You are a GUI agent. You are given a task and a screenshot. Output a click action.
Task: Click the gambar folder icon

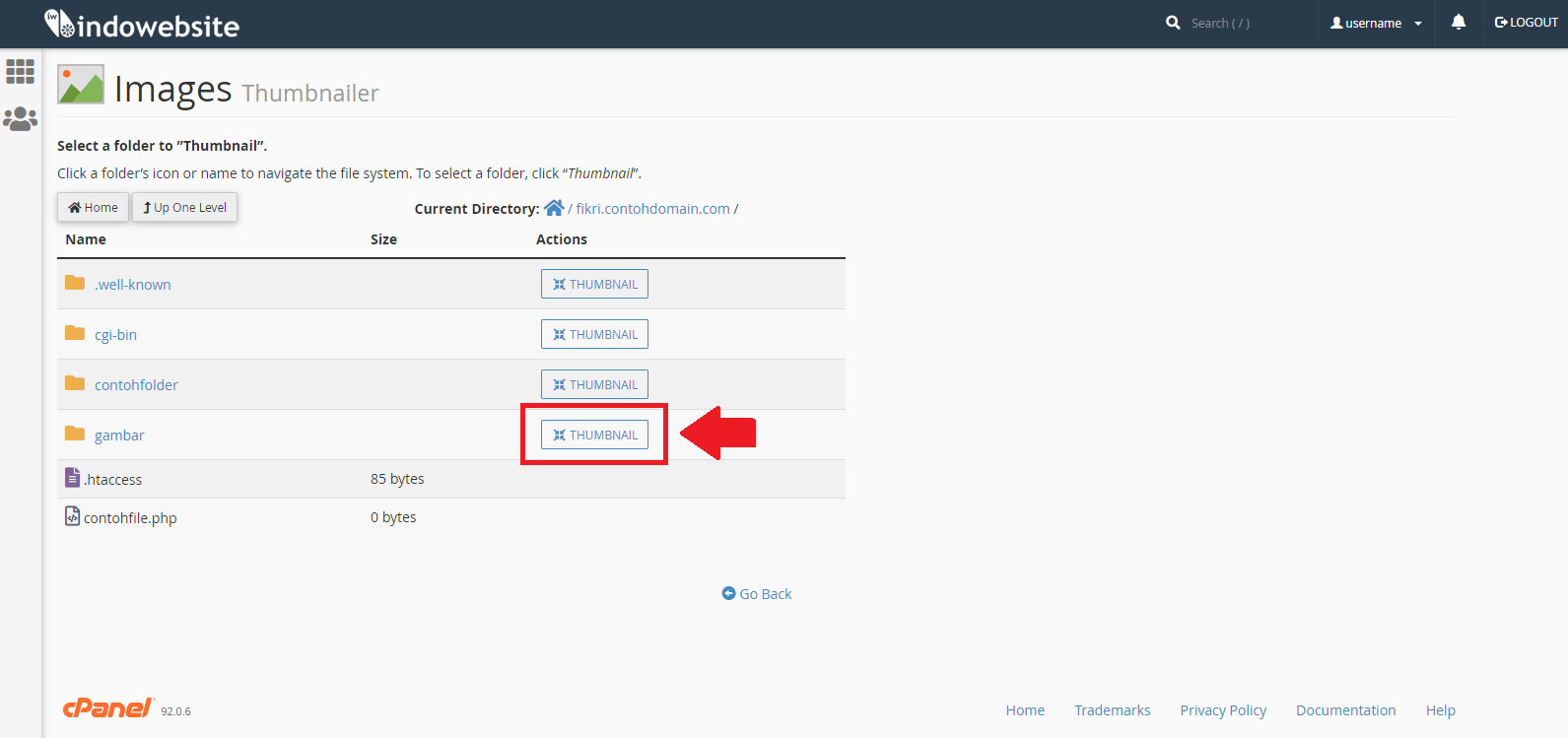(x=75, y=434)
